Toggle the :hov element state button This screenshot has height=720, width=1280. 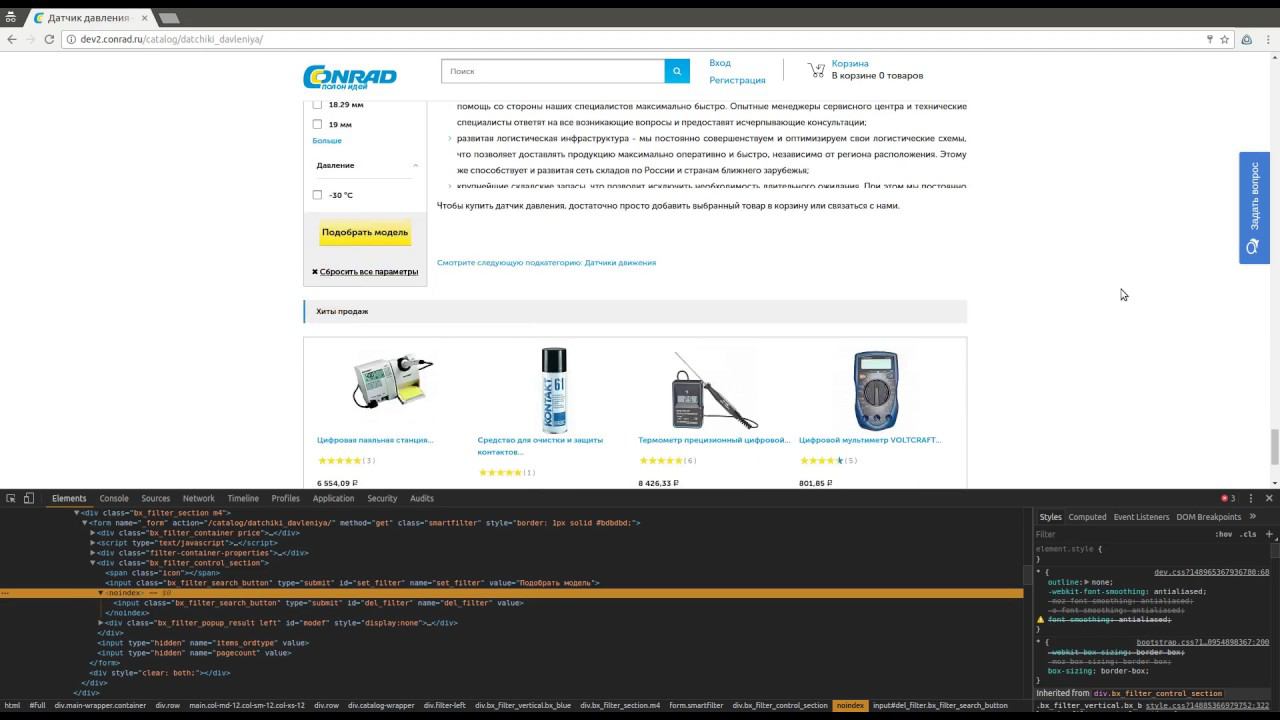pos(1224,534)
